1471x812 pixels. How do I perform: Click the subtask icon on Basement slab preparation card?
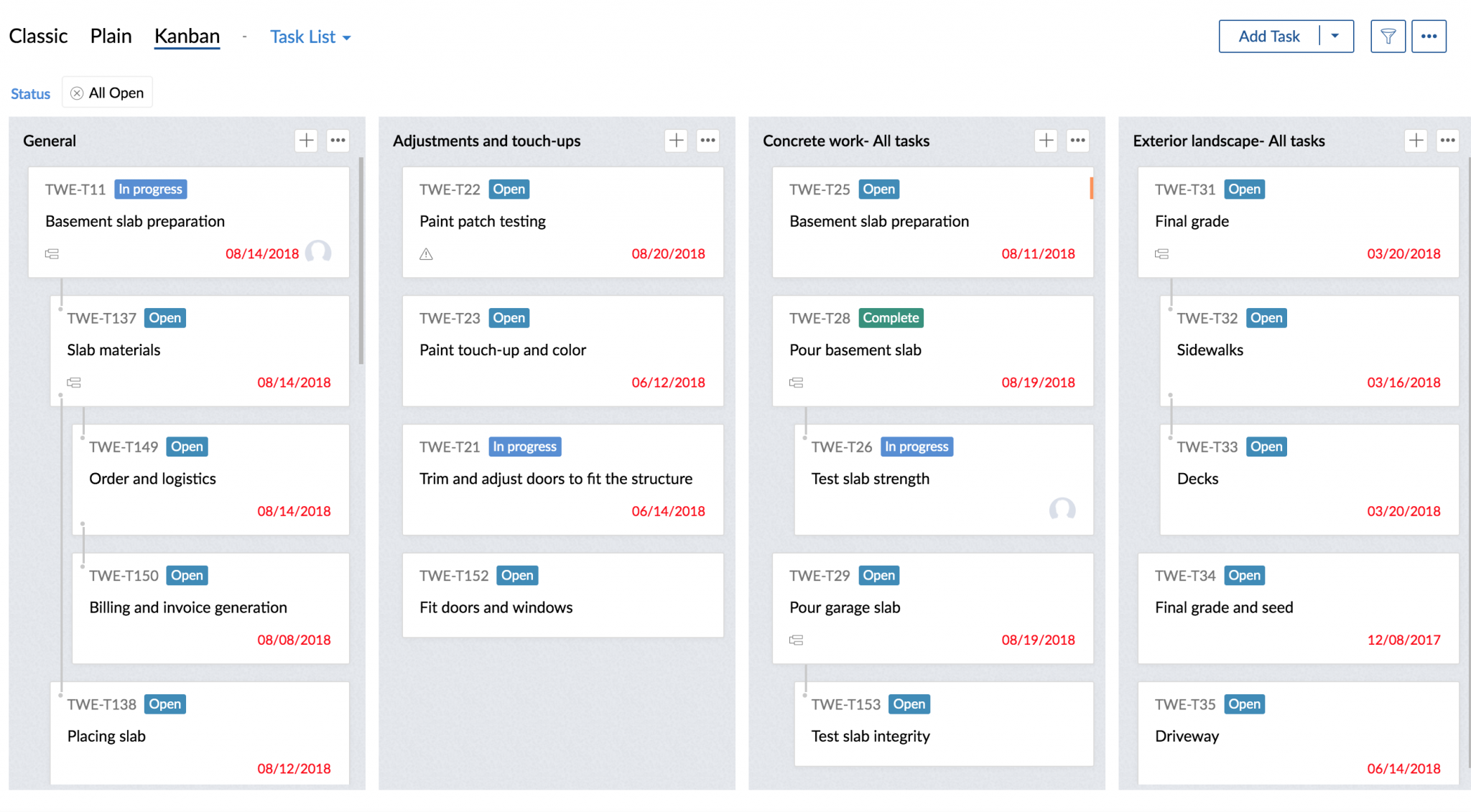pos(52,253)
